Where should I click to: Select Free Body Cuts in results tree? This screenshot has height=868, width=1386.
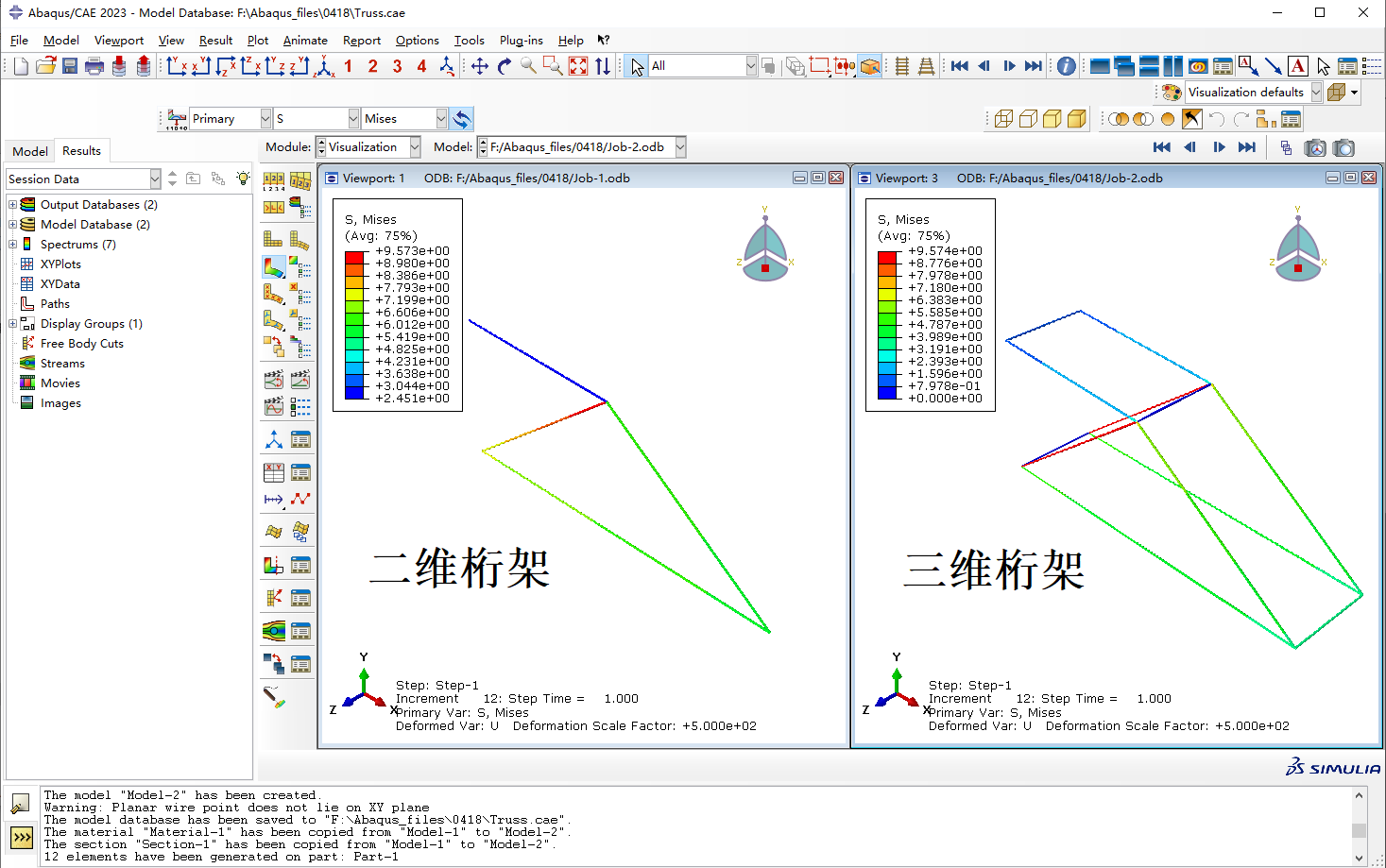pos(81,343)
